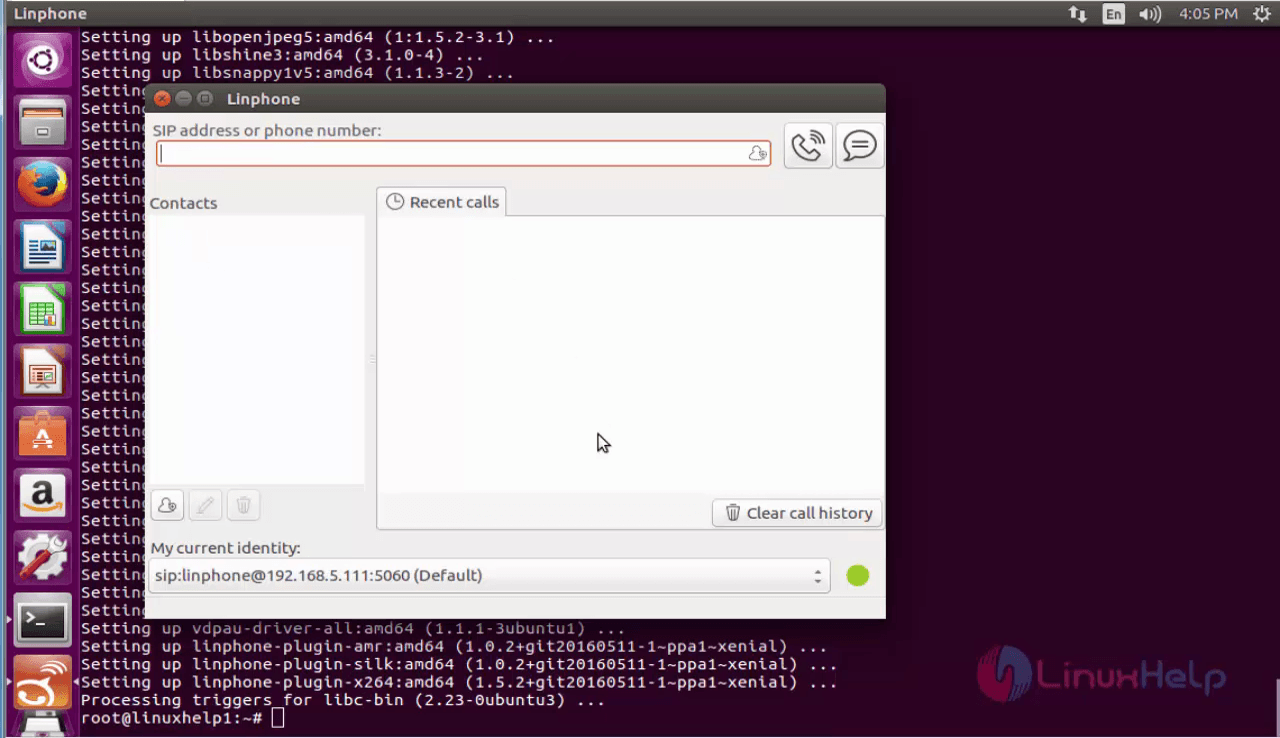Click 'SIP address or phone number:' label
Screen dimensions: 1280x738
click(x=267, y=130)
